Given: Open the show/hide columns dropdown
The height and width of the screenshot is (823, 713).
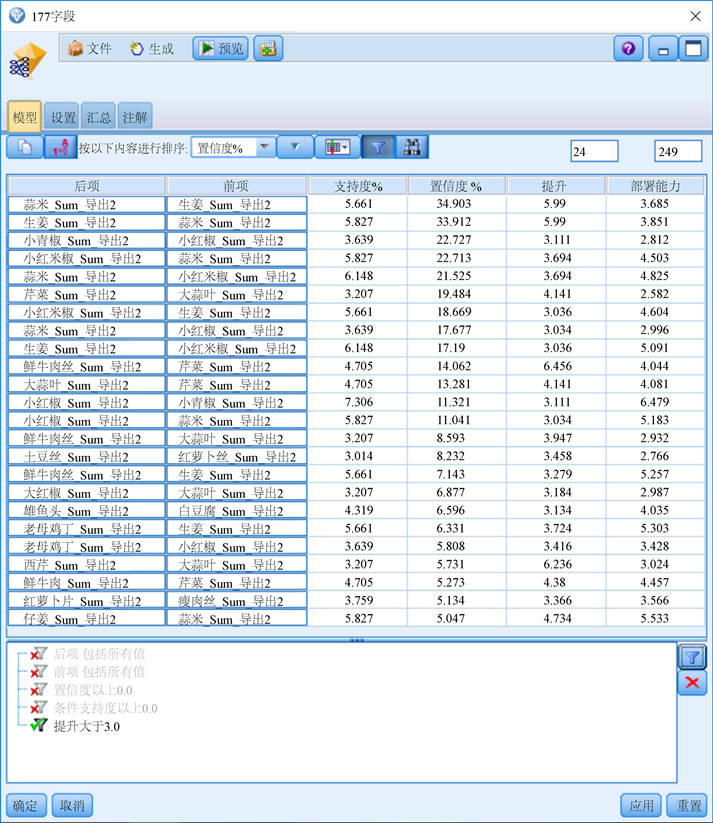Looking at the screenshot, I should (334, 148).
